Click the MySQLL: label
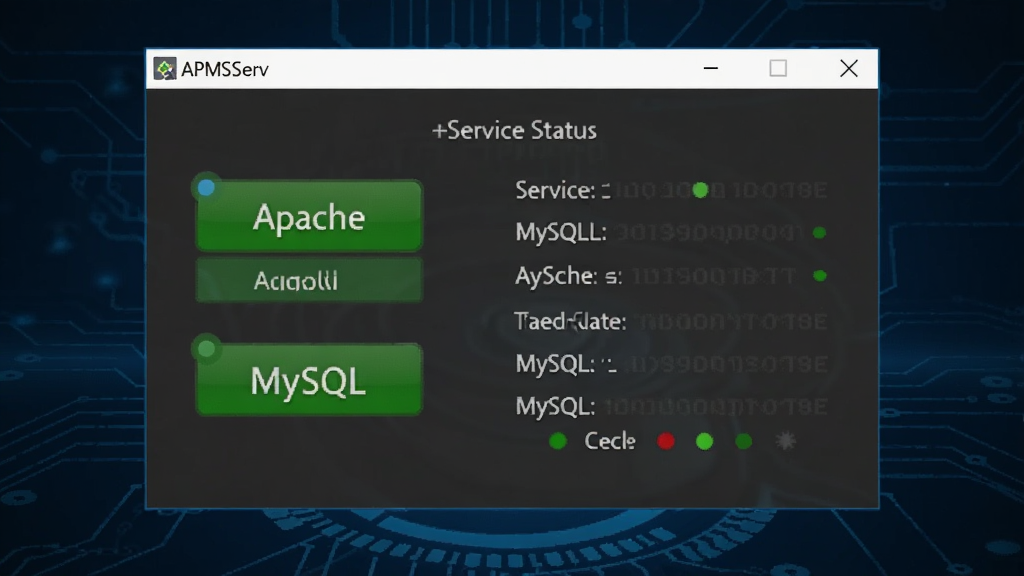This screenshot has height=576, width=1024. pos(561,232)
